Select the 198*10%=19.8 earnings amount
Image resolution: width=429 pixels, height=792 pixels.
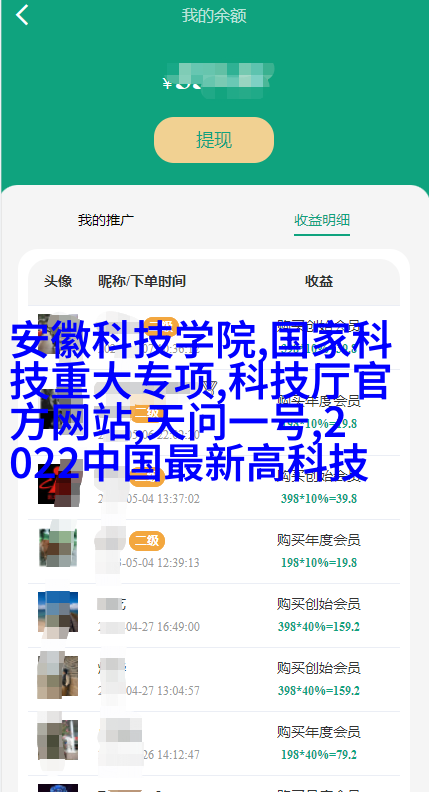[x=319, y=563]
